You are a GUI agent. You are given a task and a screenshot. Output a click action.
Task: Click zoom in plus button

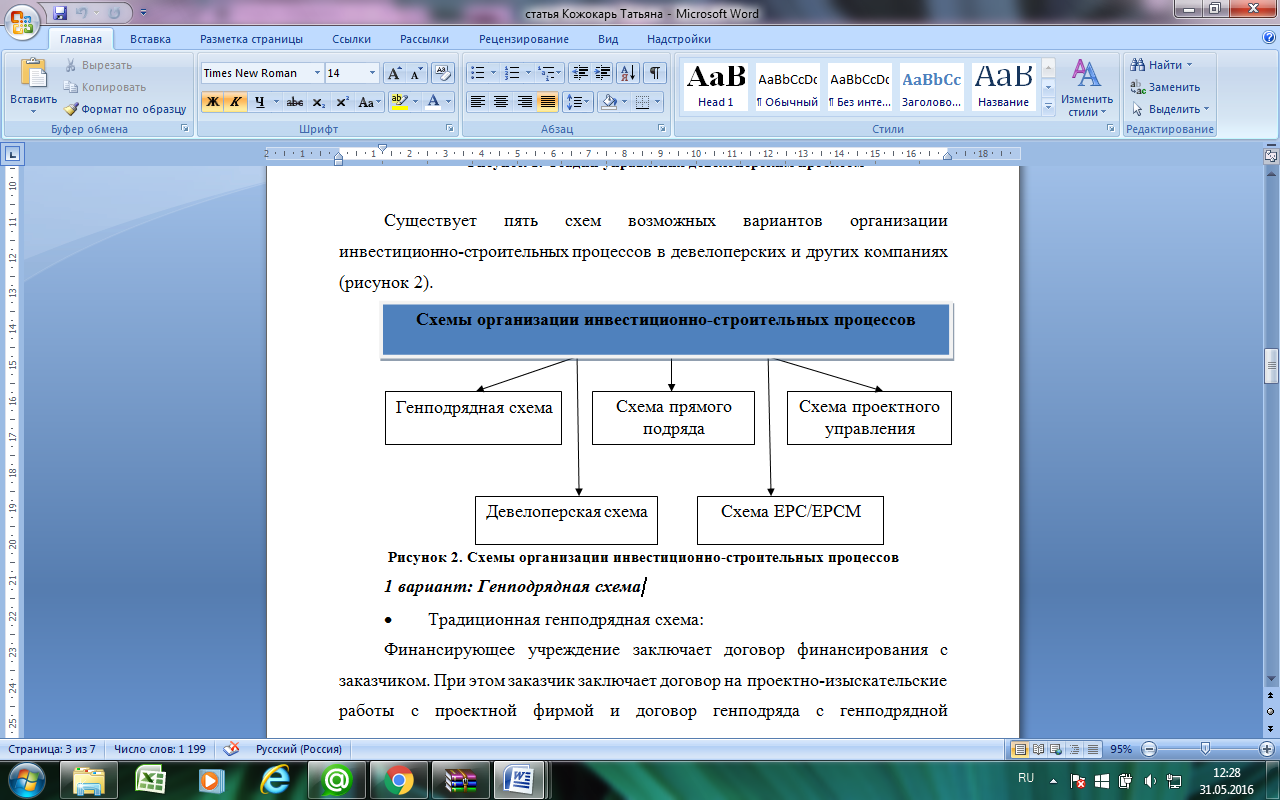pos(1267,749)
